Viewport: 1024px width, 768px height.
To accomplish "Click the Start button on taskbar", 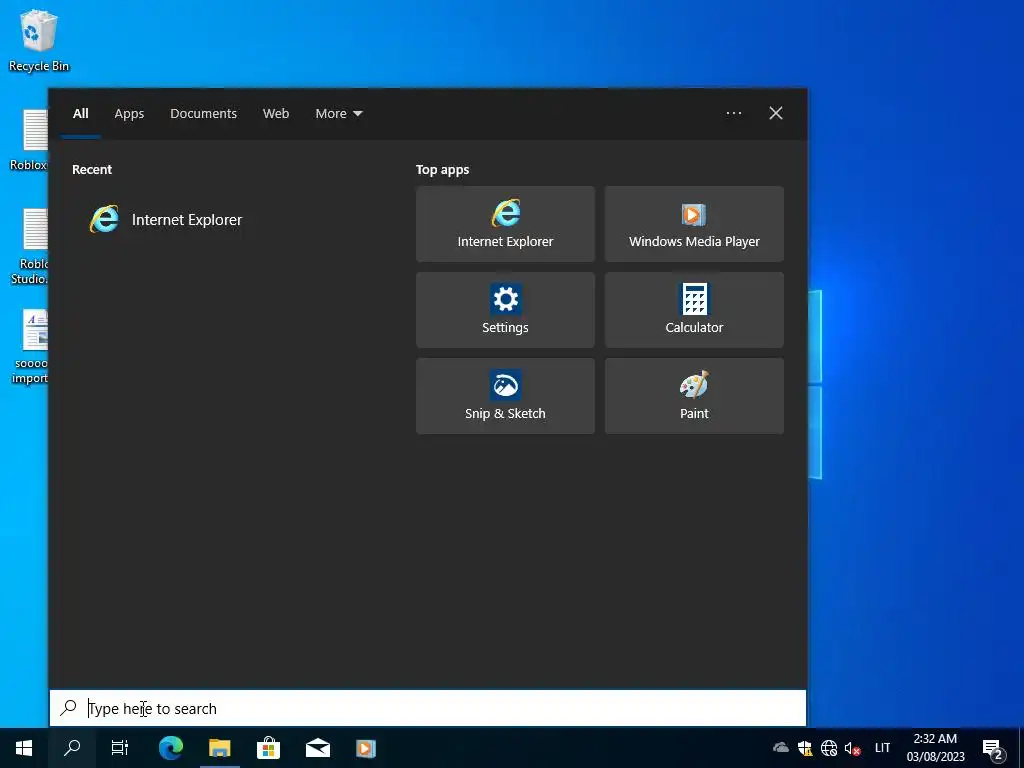I will 24,748.
